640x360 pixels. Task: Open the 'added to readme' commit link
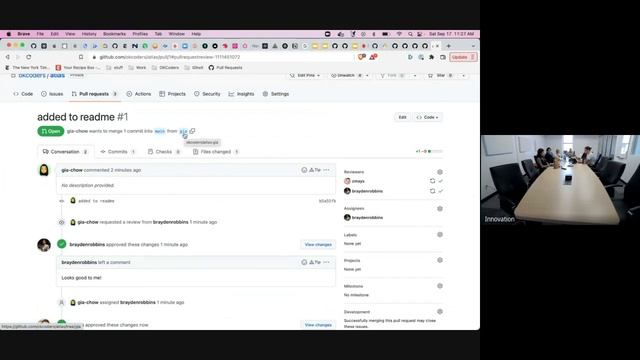point(96,201)
